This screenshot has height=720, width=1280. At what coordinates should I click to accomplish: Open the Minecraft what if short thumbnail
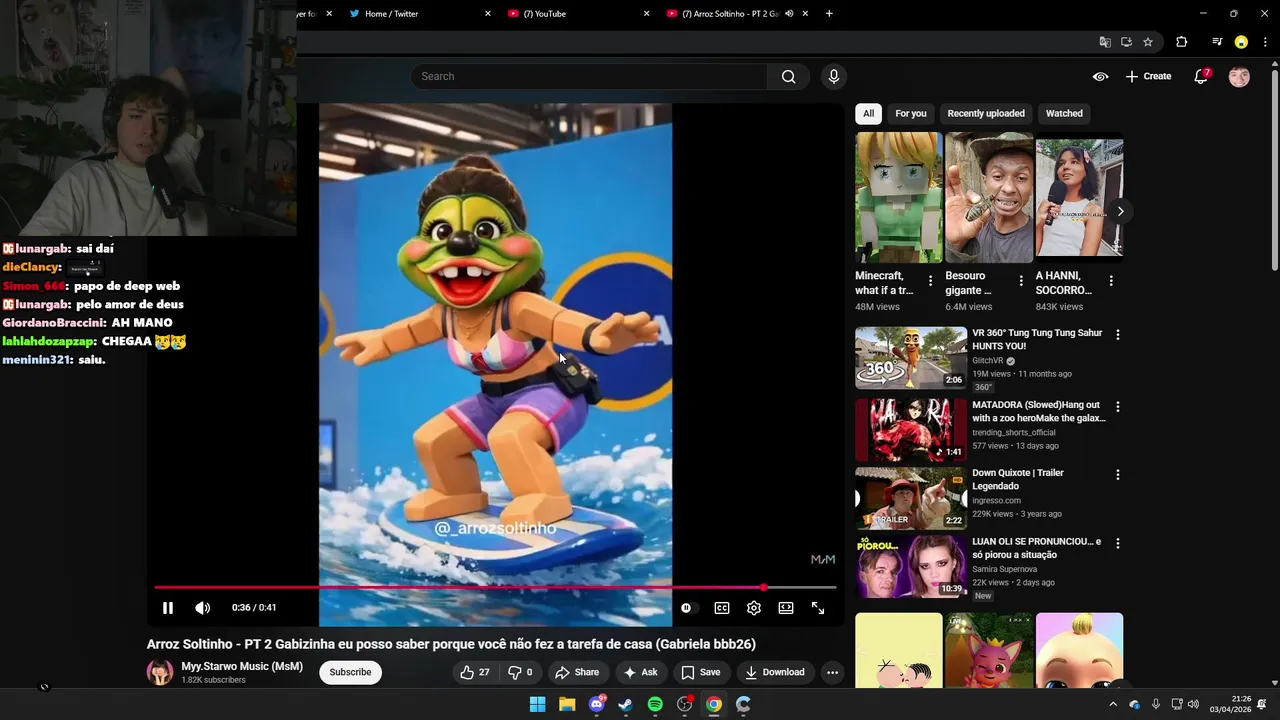point(899,197)
